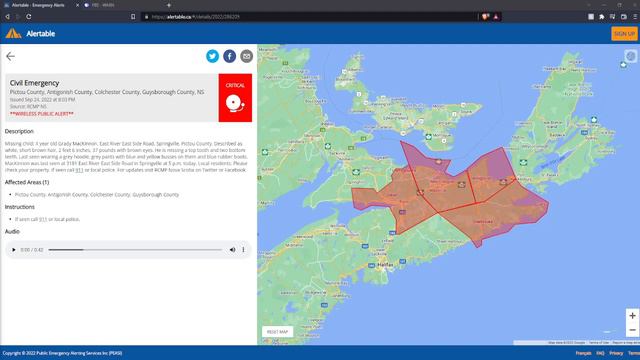Open the Terms of Use map link
This screenshot has height=360, width=640.
(x=599, y=342)
